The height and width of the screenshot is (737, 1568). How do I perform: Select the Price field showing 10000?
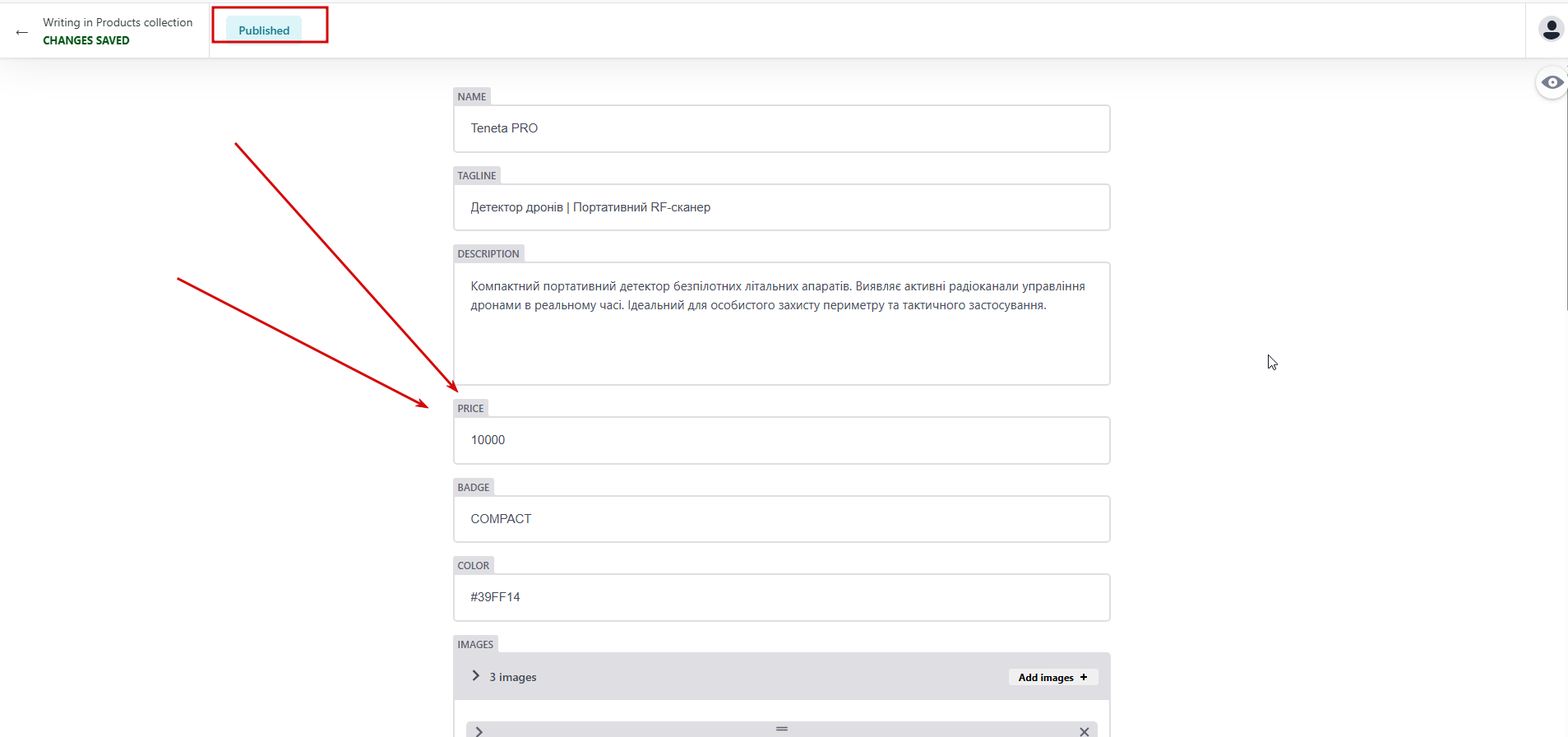click(x=781, y=440)
